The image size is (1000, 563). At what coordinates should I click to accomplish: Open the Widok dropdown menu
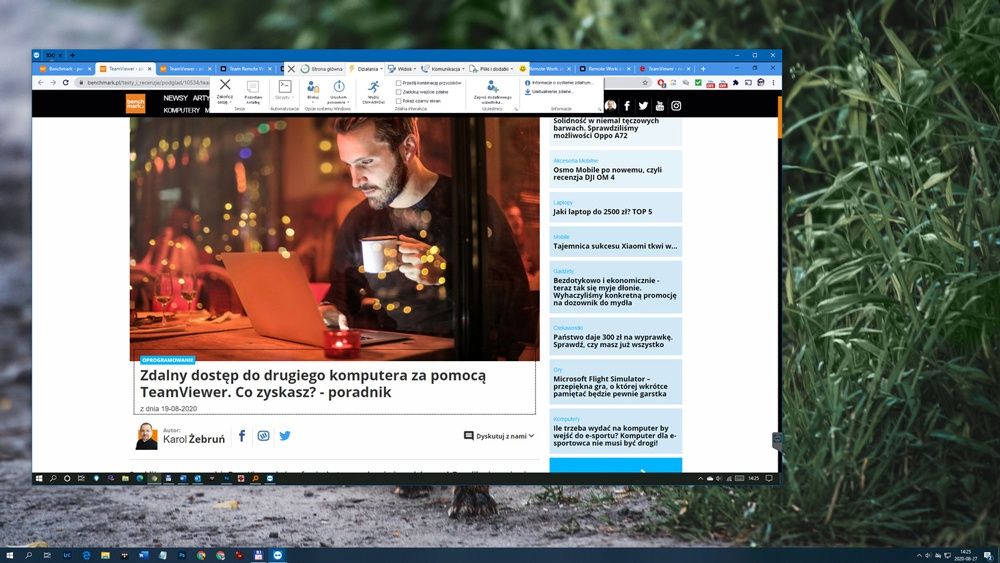[402, 69]
